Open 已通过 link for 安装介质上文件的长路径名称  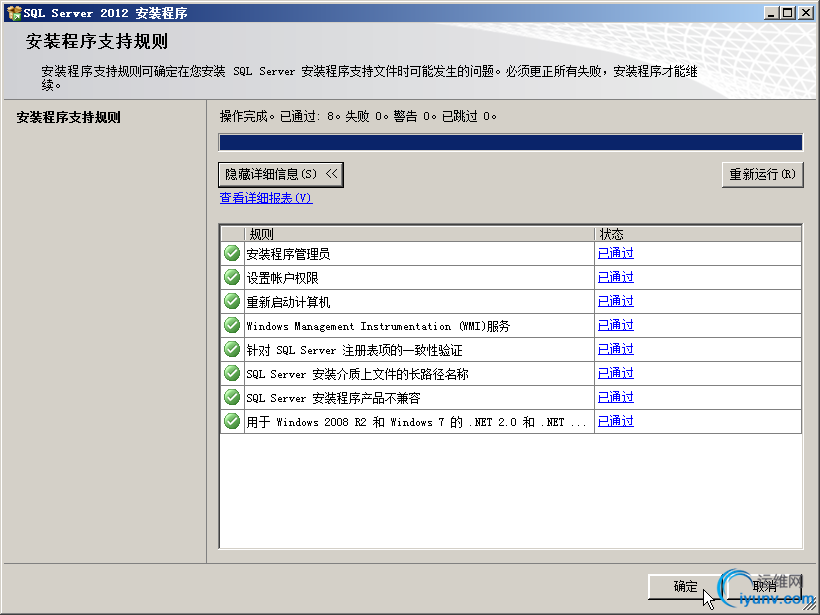pos(616,373)
